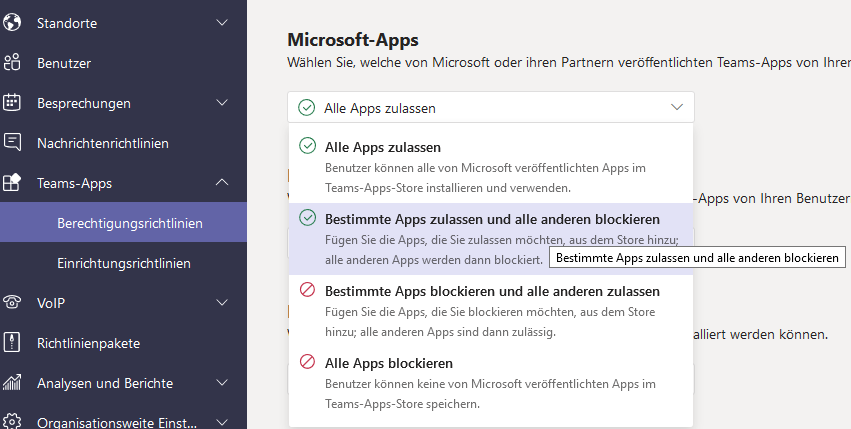Click the gear icon for Organisationsweite Einstellungen
851x429 pixels.
[x=12, y=422]
